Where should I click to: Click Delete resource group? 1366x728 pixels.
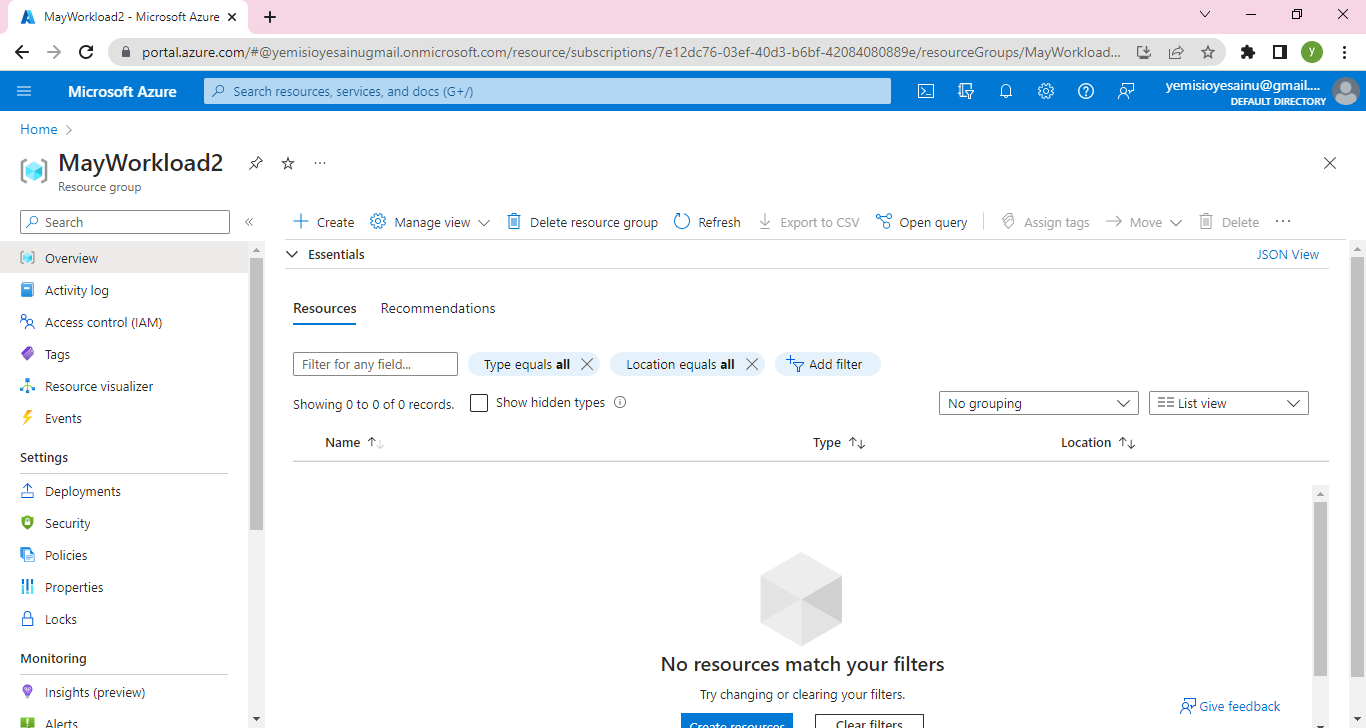[582, 222]
